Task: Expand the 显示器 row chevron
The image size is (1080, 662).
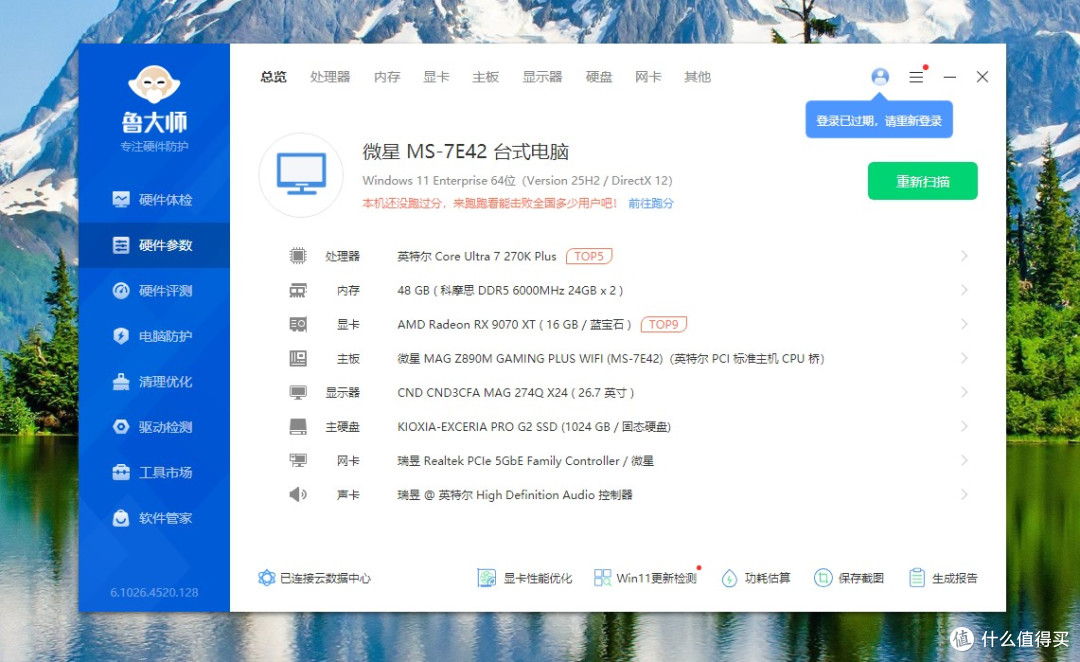Action: [x=964, y=393]
